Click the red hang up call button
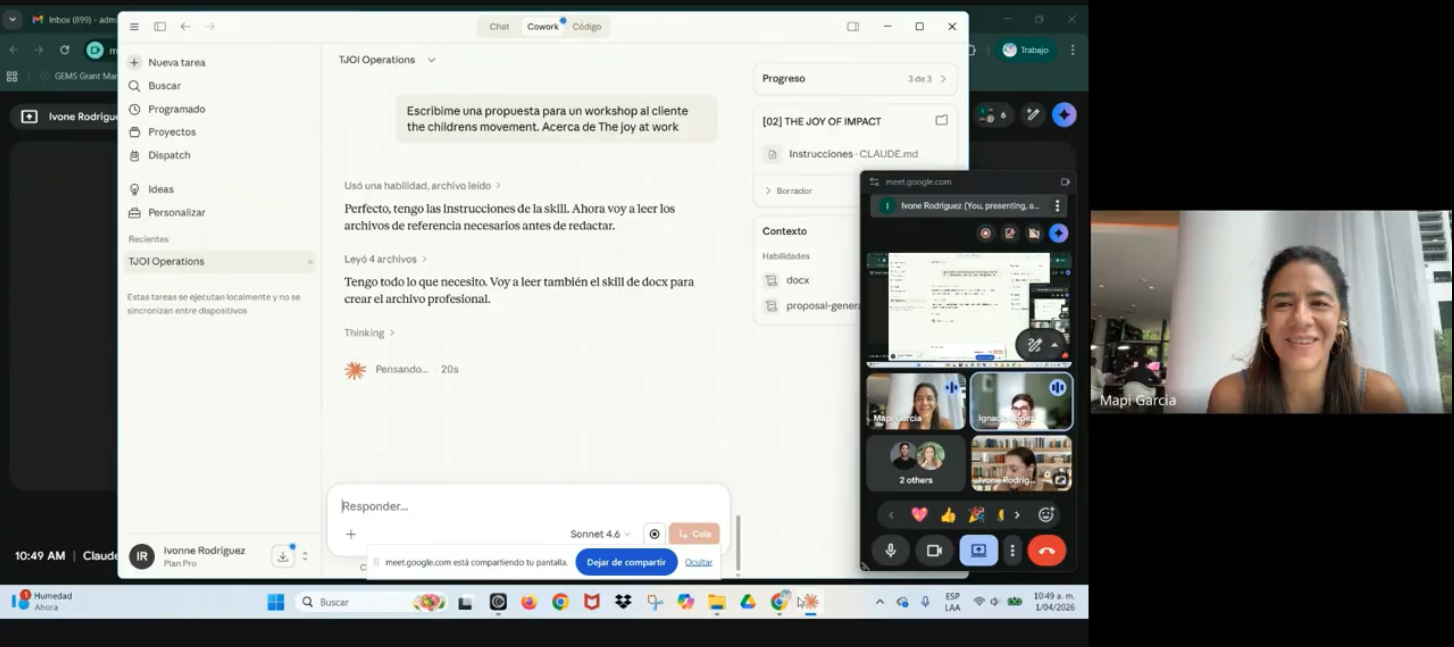1454x647 pixels. tap(1046, 551)
